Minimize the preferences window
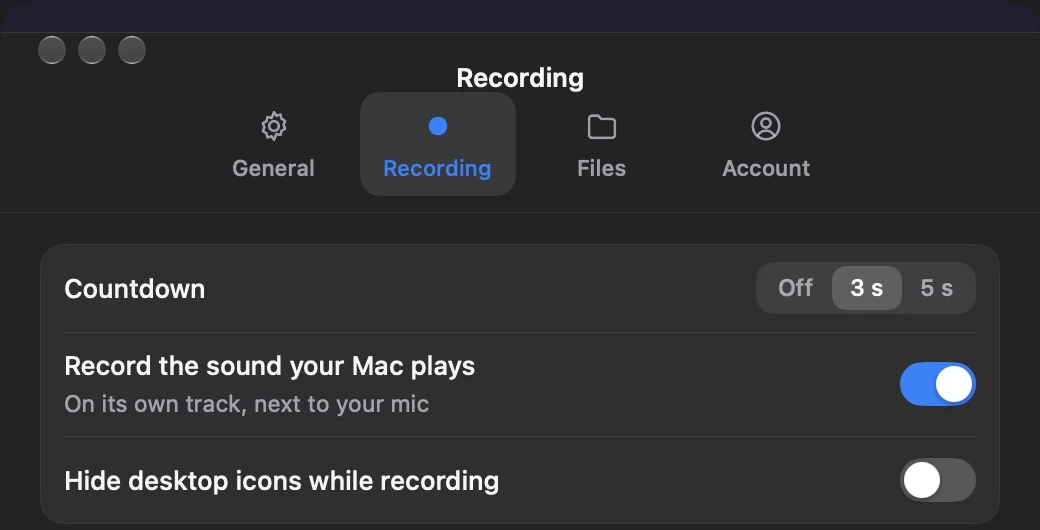Image resolution: width=1040 pixels, height=530 pixels. point(92,50)
